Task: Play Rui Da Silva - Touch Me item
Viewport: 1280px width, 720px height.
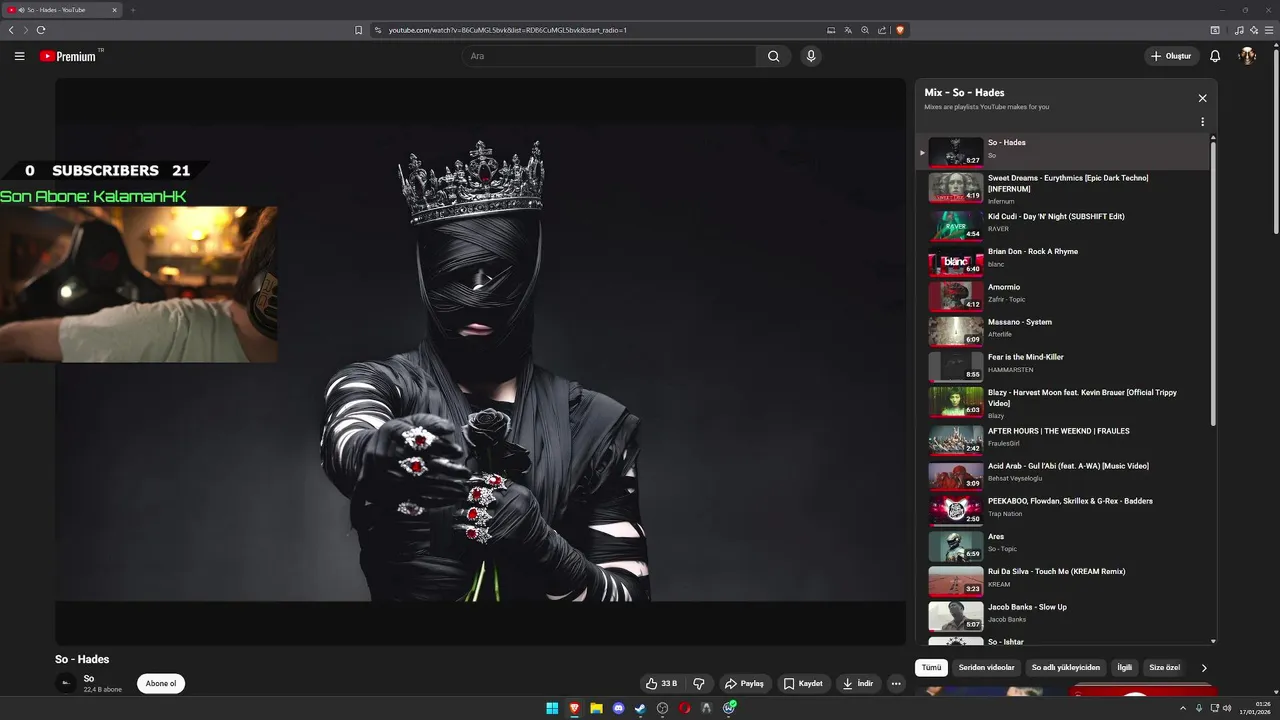Action: tap(1063, 580)
